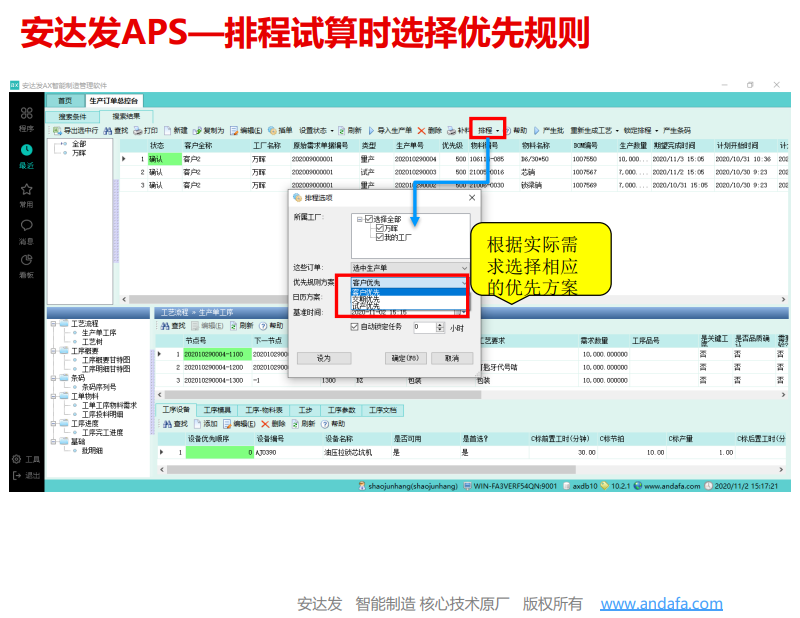The image size is (800, 618).
Task: Click 编辑(E) in the production order toolbar
Action: [x=246, y=131]
